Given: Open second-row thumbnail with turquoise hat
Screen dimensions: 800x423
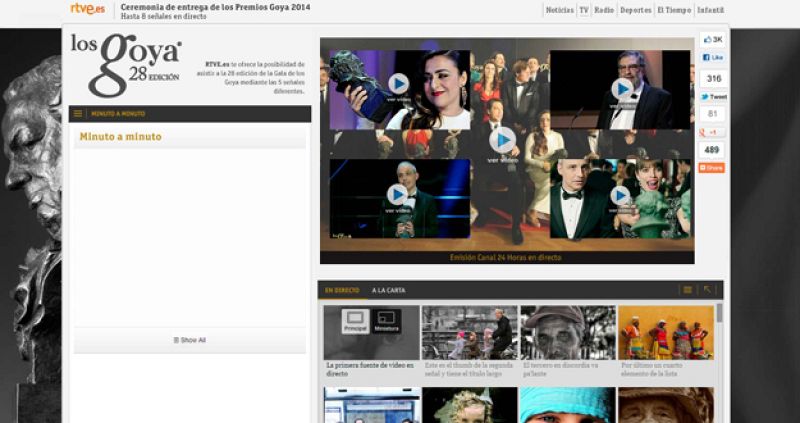Looking at the screenshot, I should pos(568,405).
